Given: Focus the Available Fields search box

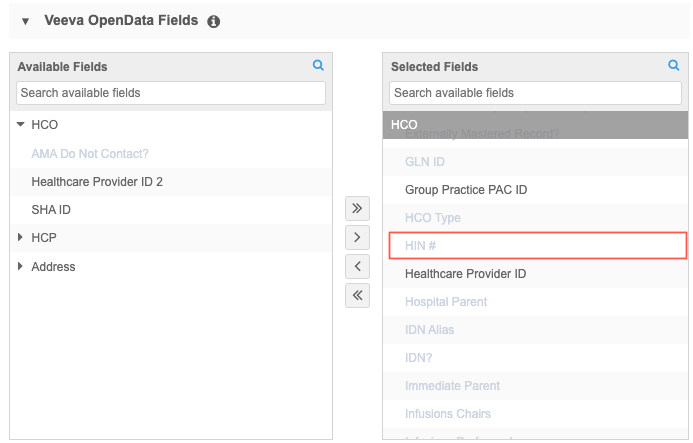Looking at the screenshot, I should tap(170, 93).
